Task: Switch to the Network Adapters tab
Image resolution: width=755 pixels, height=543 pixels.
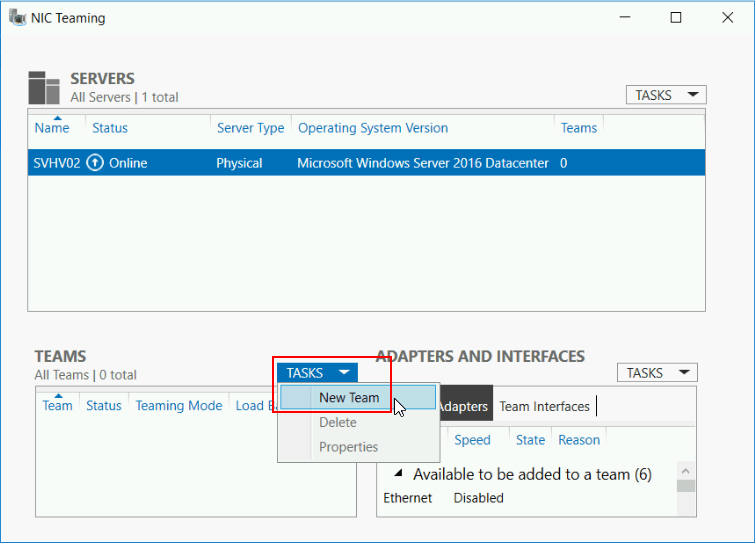Action: tap(465, 406)
